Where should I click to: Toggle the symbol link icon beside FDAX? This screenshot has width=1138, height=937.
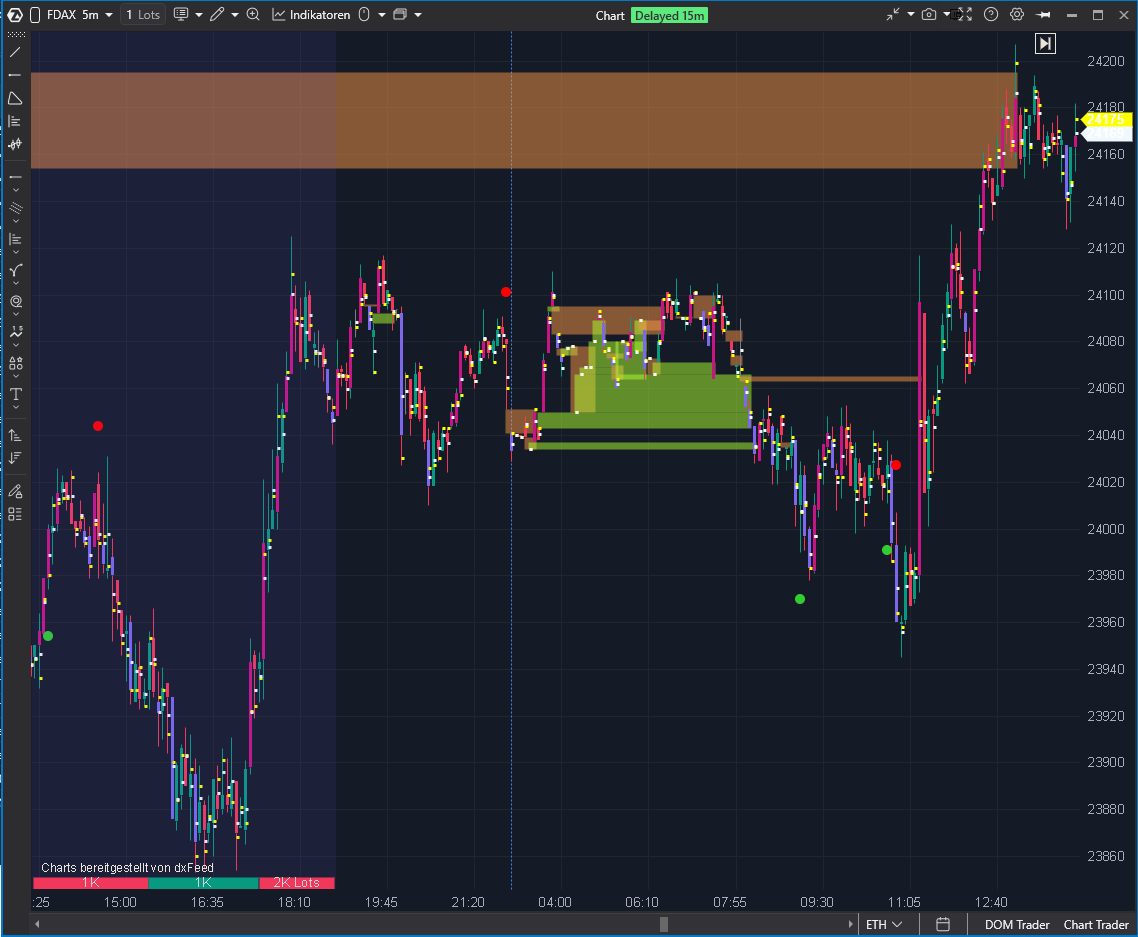(x=35, y=15)
